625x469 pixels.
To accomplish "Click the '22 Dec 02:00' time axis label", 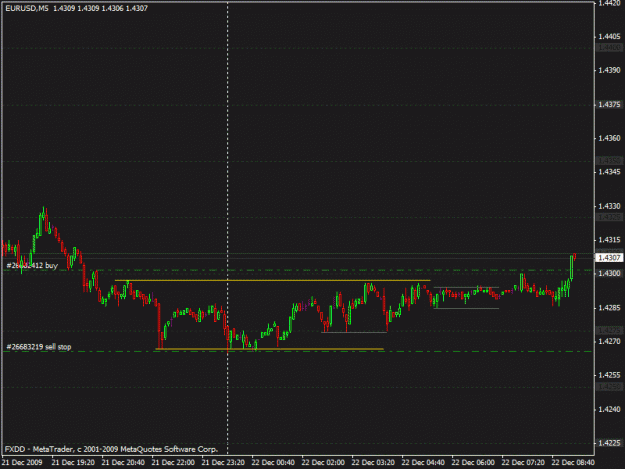I will click(x=323, y=462).
